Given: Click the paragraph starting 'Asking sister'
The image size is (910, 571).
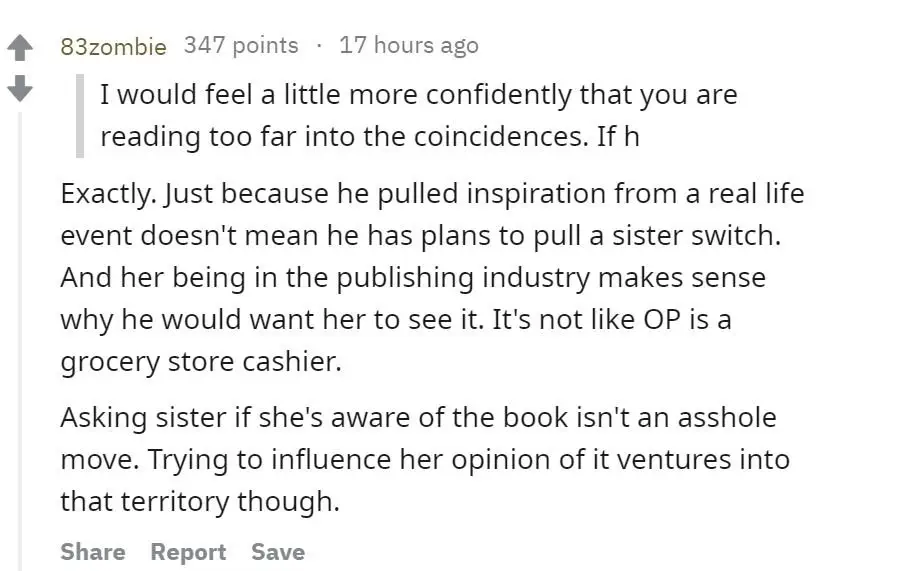Looking at the screenshot, I should 425,459.
